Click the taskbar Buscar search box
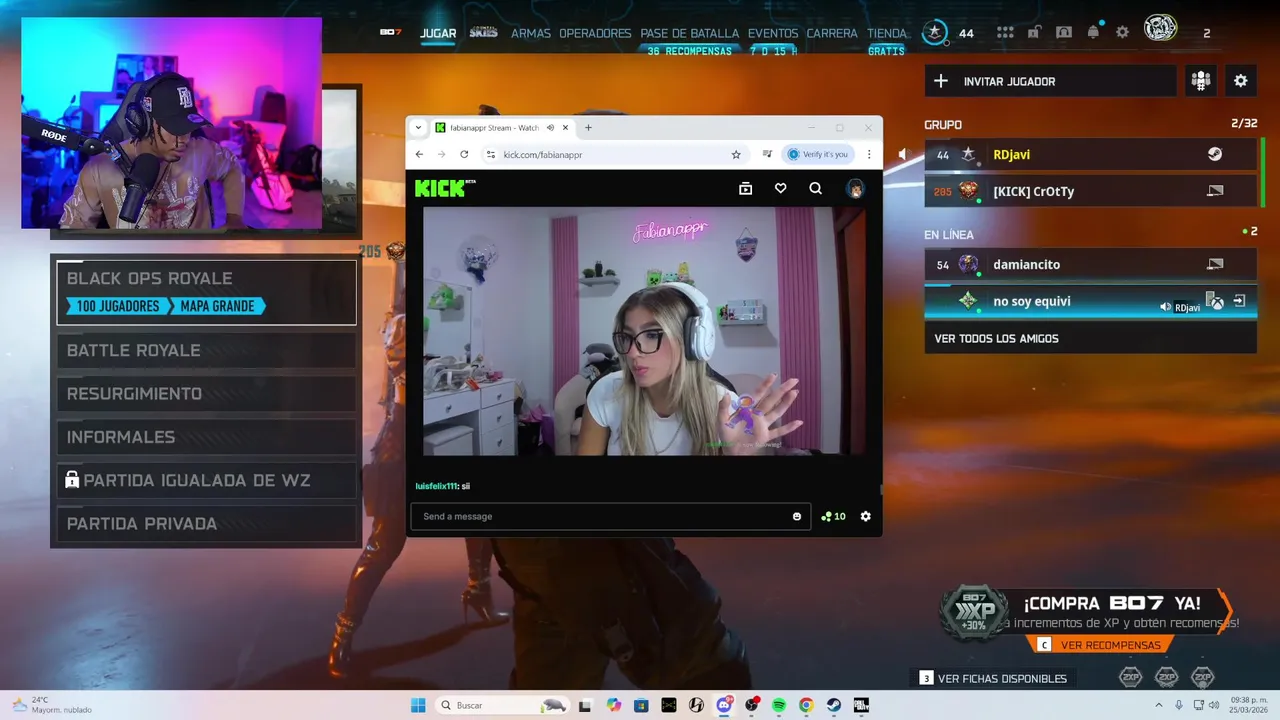This screenshot has height=720, width=1280. [503, 705]
